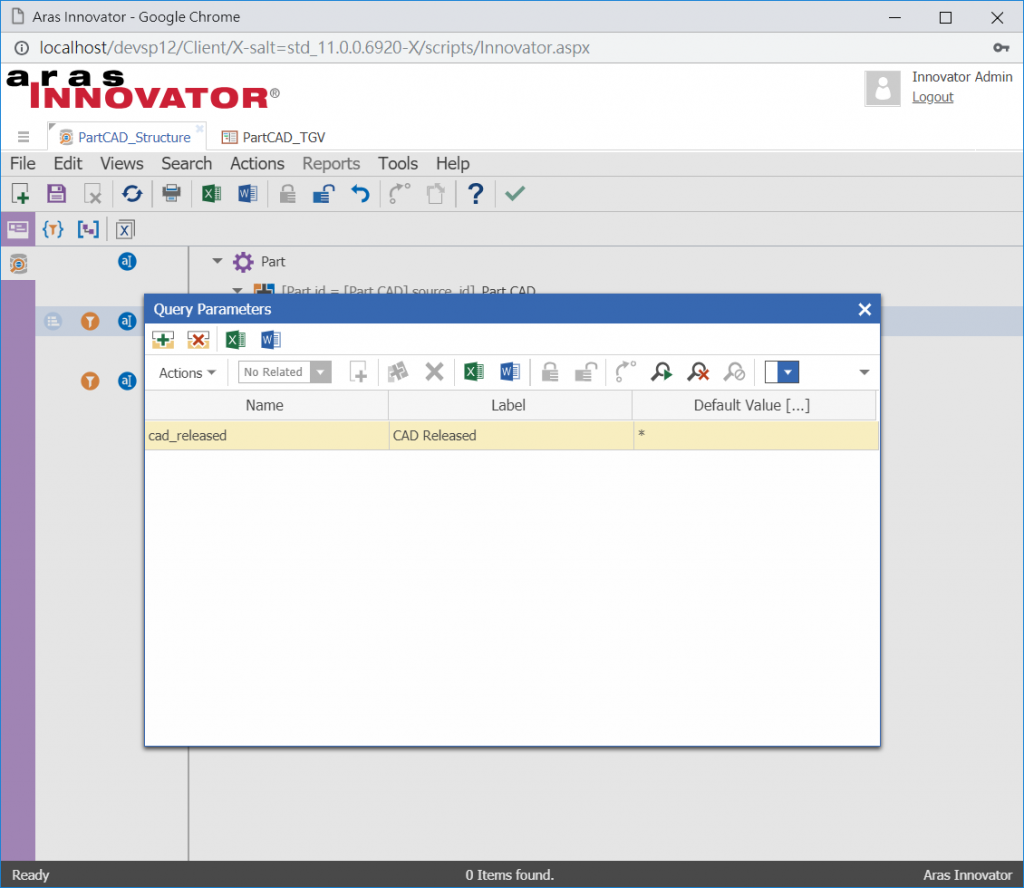The image size is (1024, 888).
Task: Add a new row in Query Parameters dialog
Action: [163, 340]
